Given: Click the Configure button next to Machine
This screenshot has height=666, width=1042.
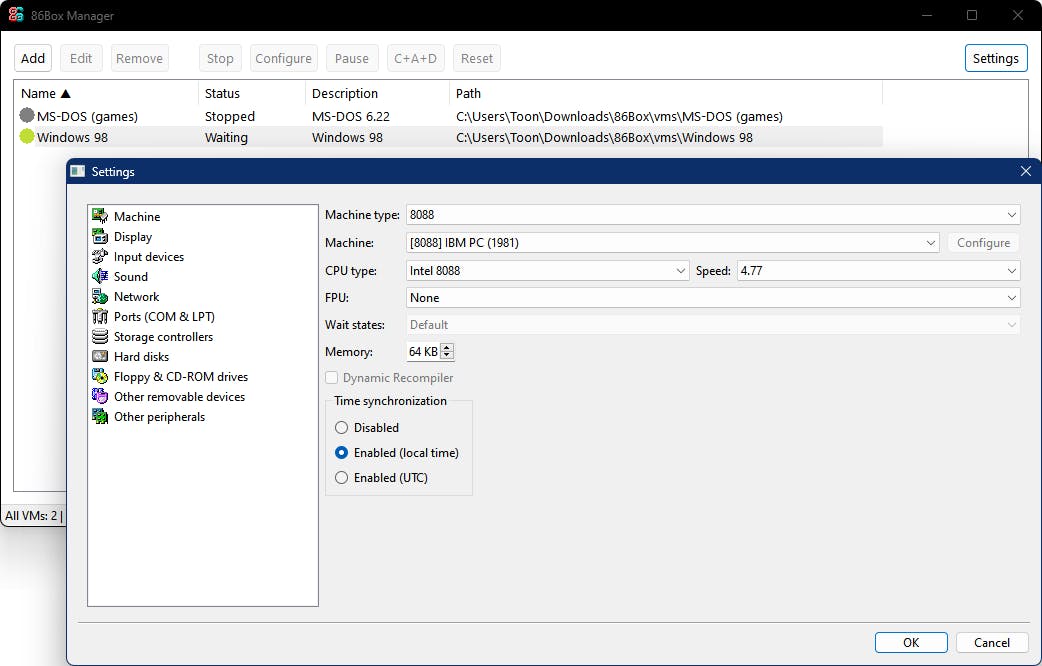Looking at the screenshot, I should click(983, 243).
